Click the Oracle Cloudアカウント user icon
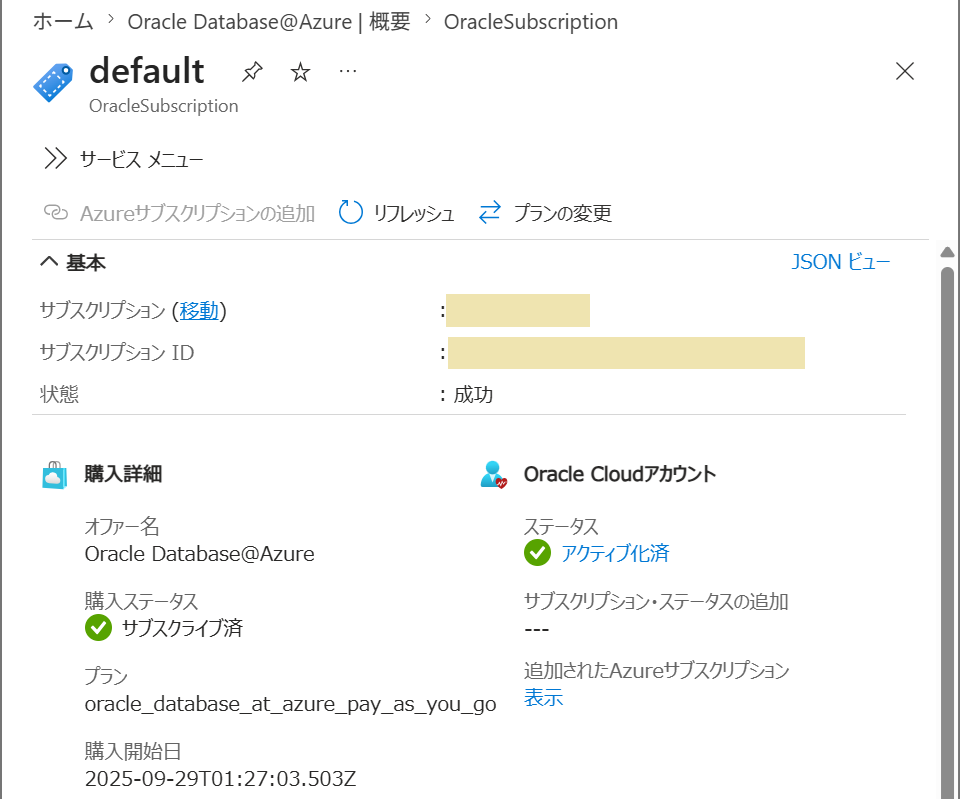 [x=493, y=475]
